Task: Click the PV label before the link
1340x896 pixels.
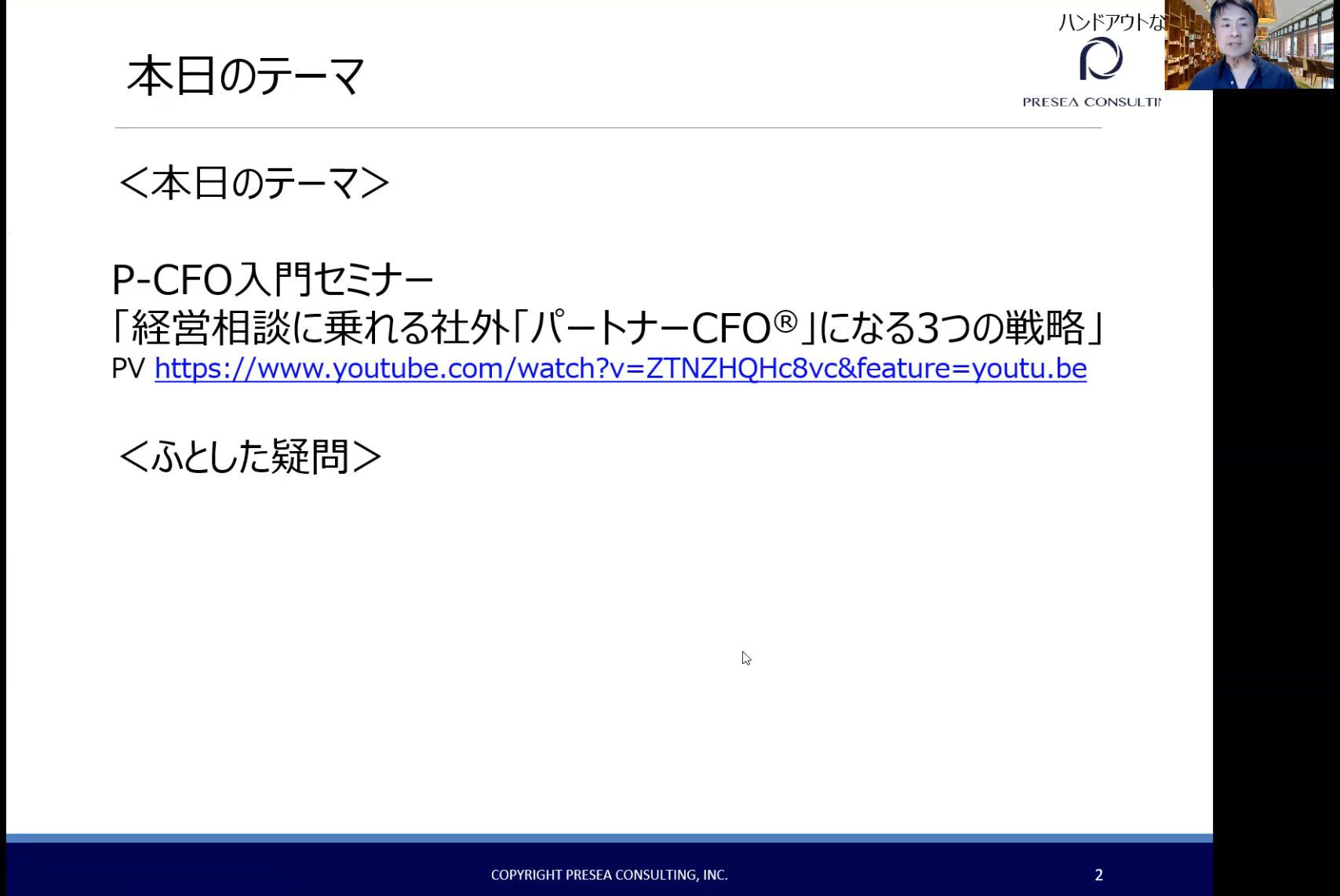Action: (128, 369)
